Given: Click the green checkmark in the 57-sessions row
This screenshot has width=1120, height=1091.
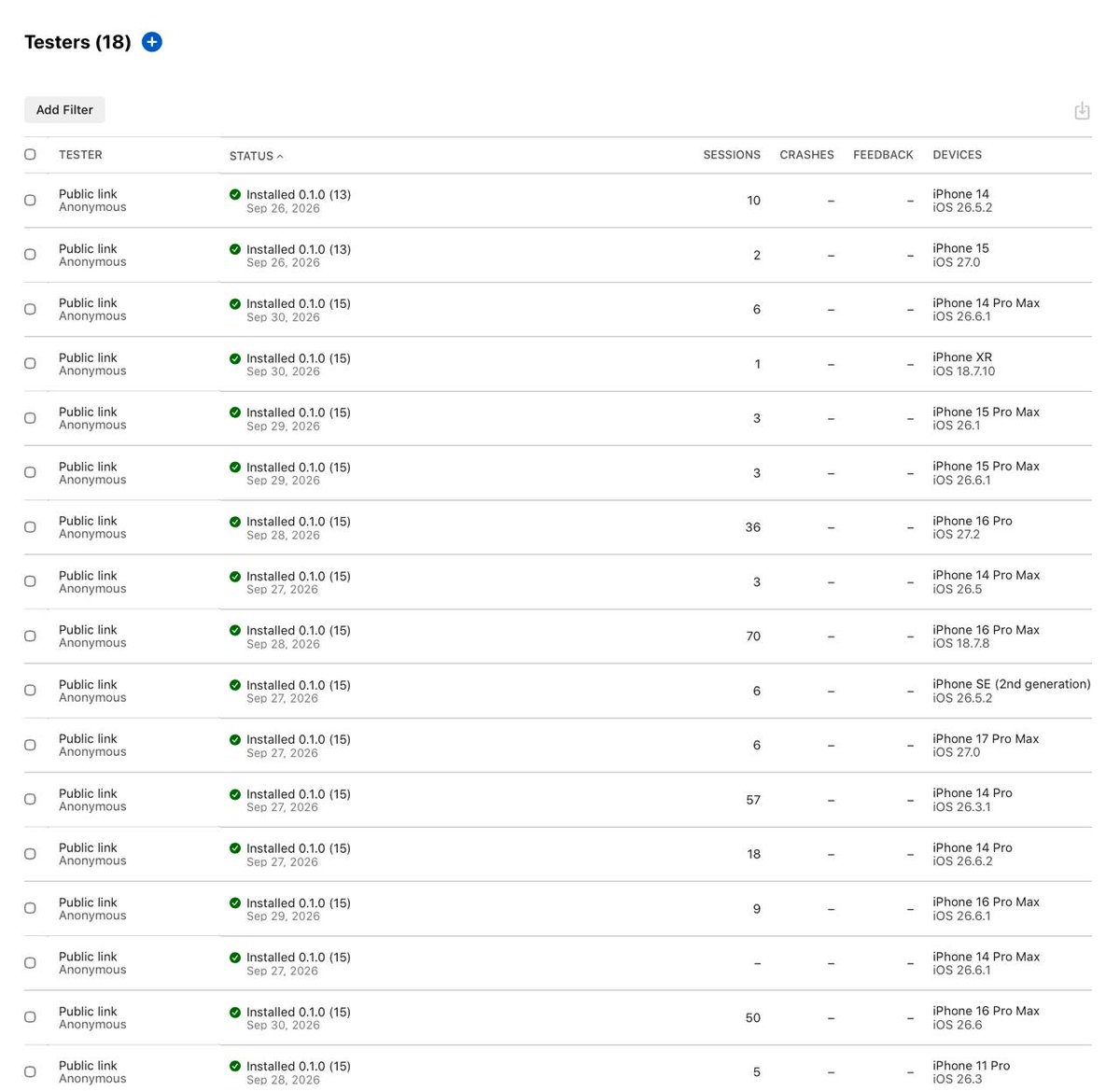Looking at the screenshot, I should pyautogui.click(x=235, y=794).
